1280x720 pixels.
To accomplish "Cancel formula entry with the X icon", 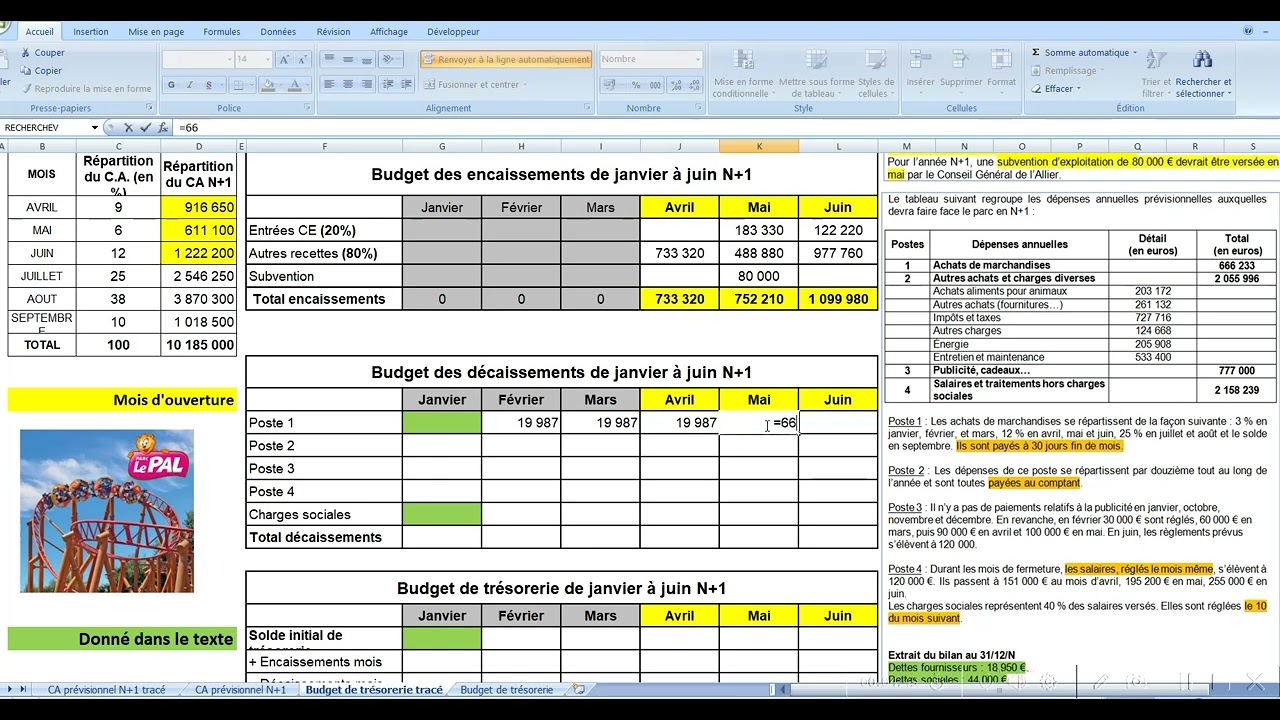I will (128, 128).
